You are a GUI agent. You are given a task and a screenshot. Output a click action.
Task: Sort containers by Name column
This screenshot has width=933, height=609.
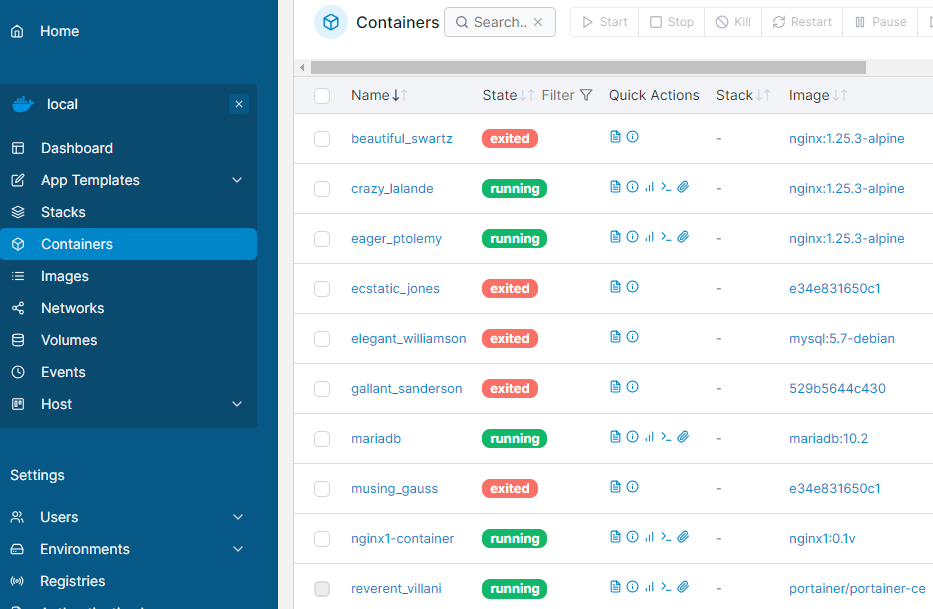(x=379, y=95)
